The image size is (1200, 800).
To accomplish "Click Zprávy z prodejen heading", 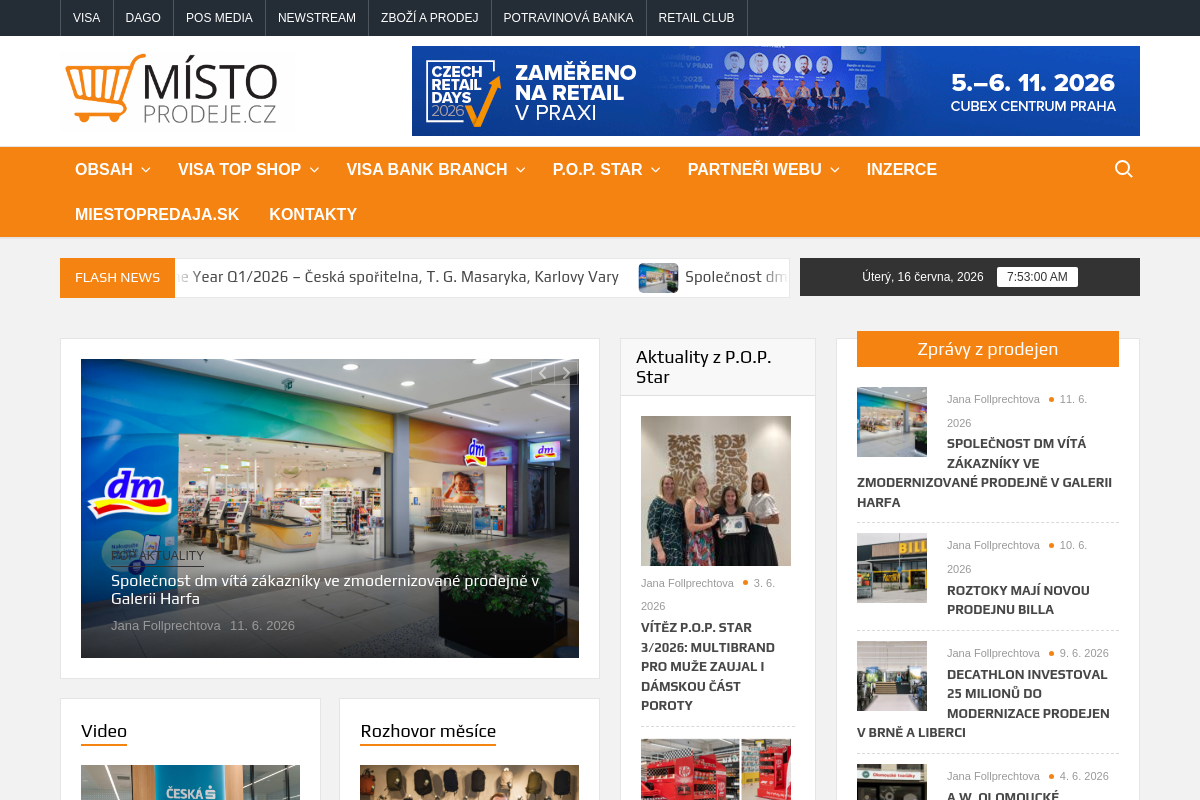I will (x=988, y=349).
